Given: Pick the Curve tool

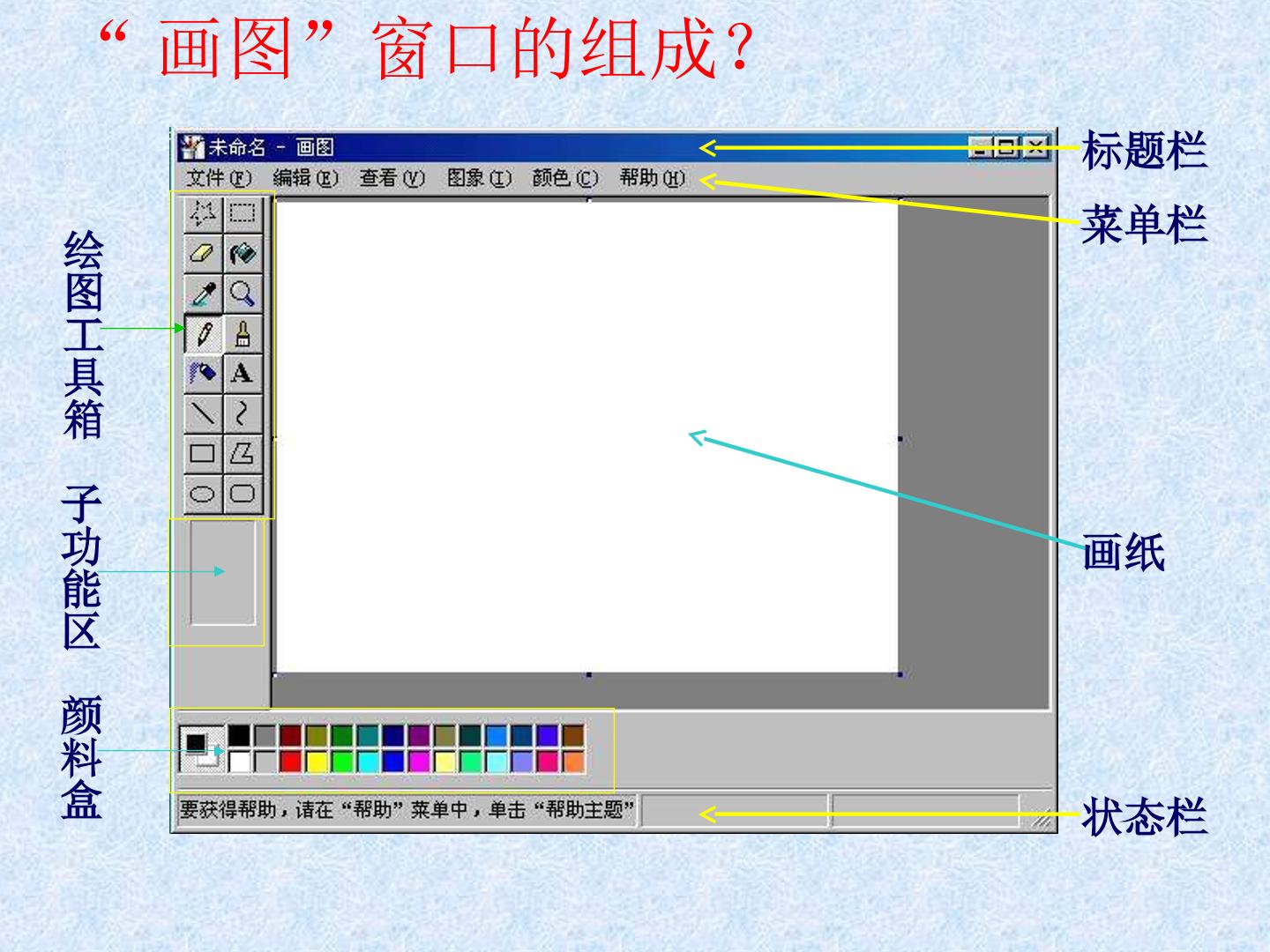Looking at the screenshot, I should (x=243, y=413).
